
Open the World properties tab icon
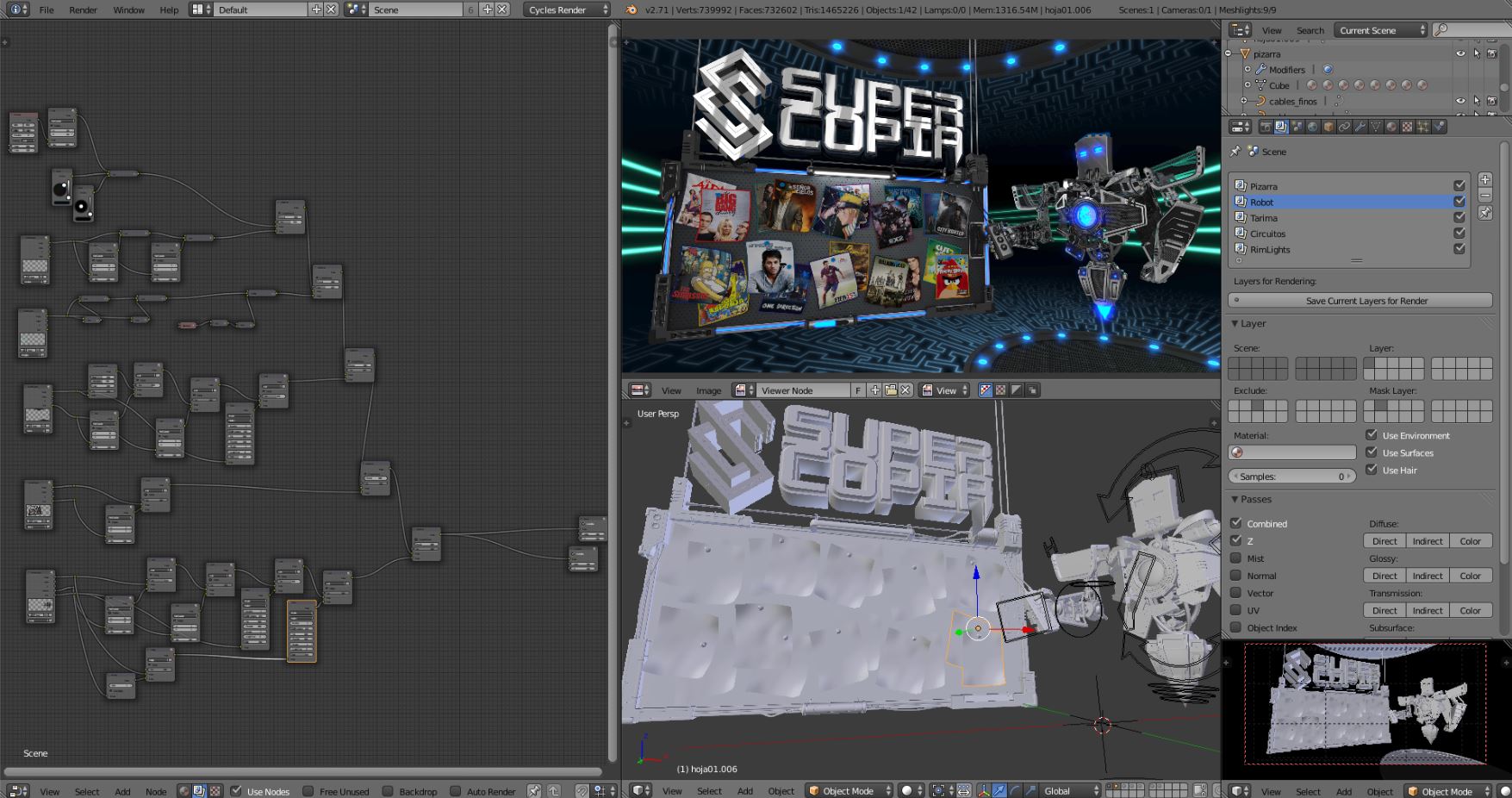click(x=1313, y=127)
